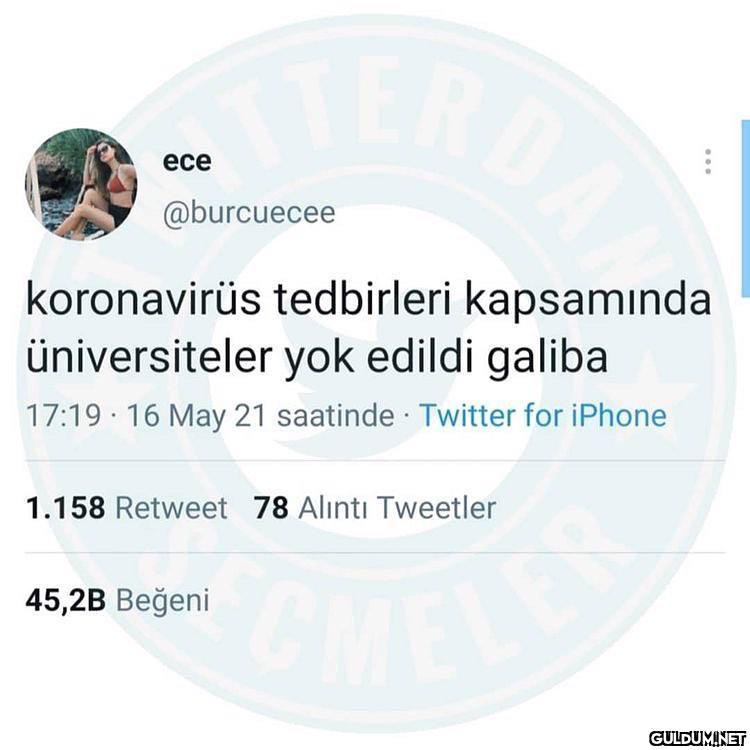The width and height of the screenshot is (750, 750).
Task: Tap the word tedbirleri in the tweet
Action: (x=363, y=301)
